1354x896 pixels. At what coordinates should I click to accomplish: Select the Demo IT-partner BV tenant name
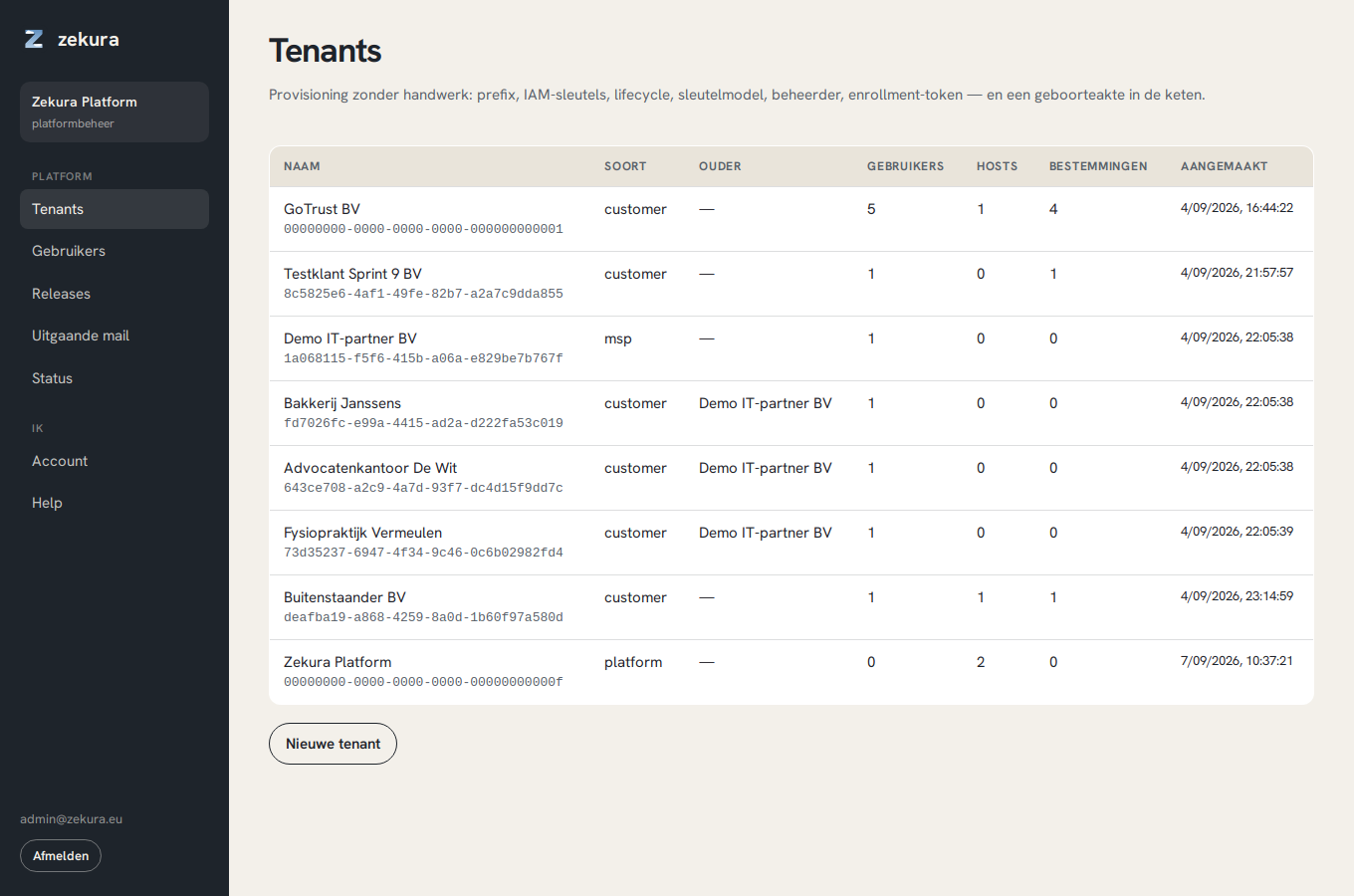(350, 338)
